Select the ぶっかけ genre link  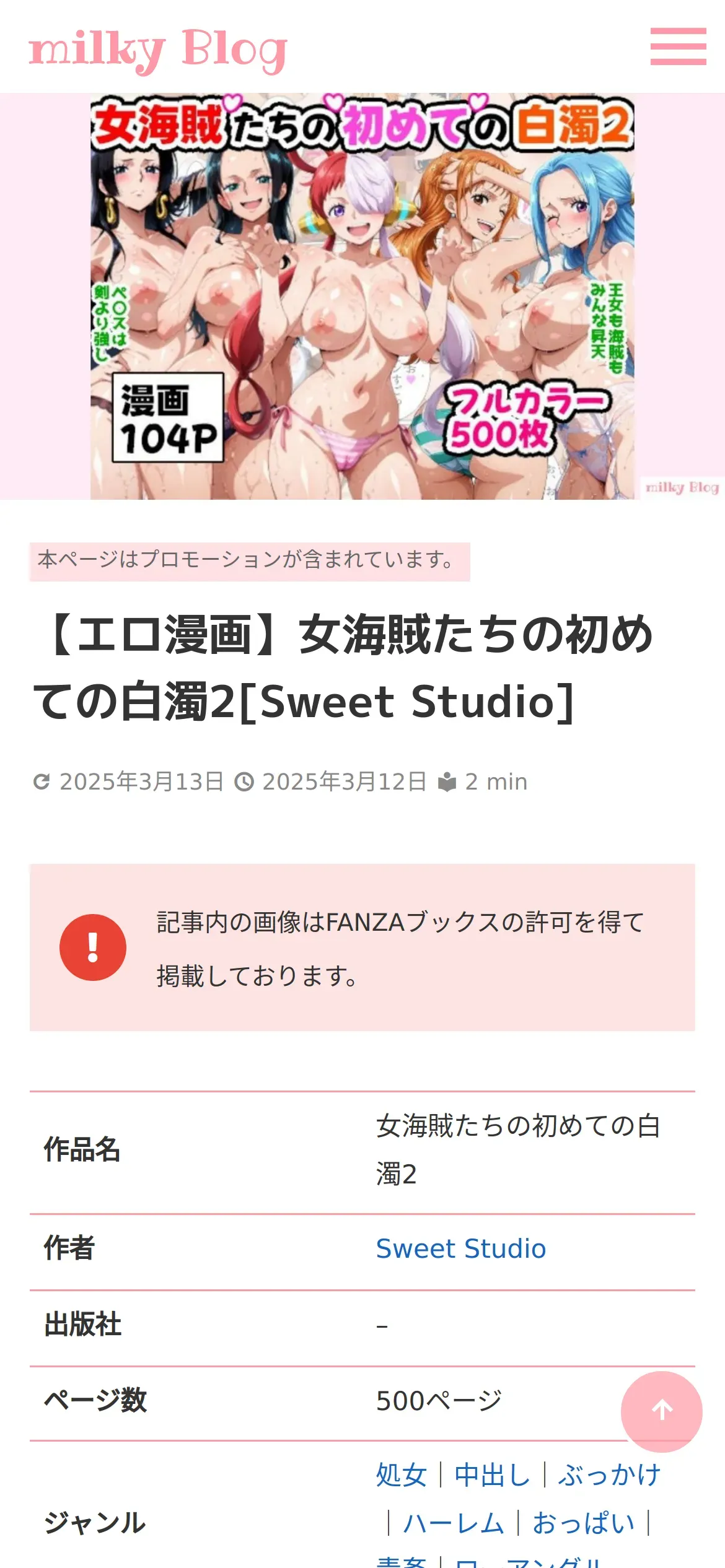[609, 1474]
